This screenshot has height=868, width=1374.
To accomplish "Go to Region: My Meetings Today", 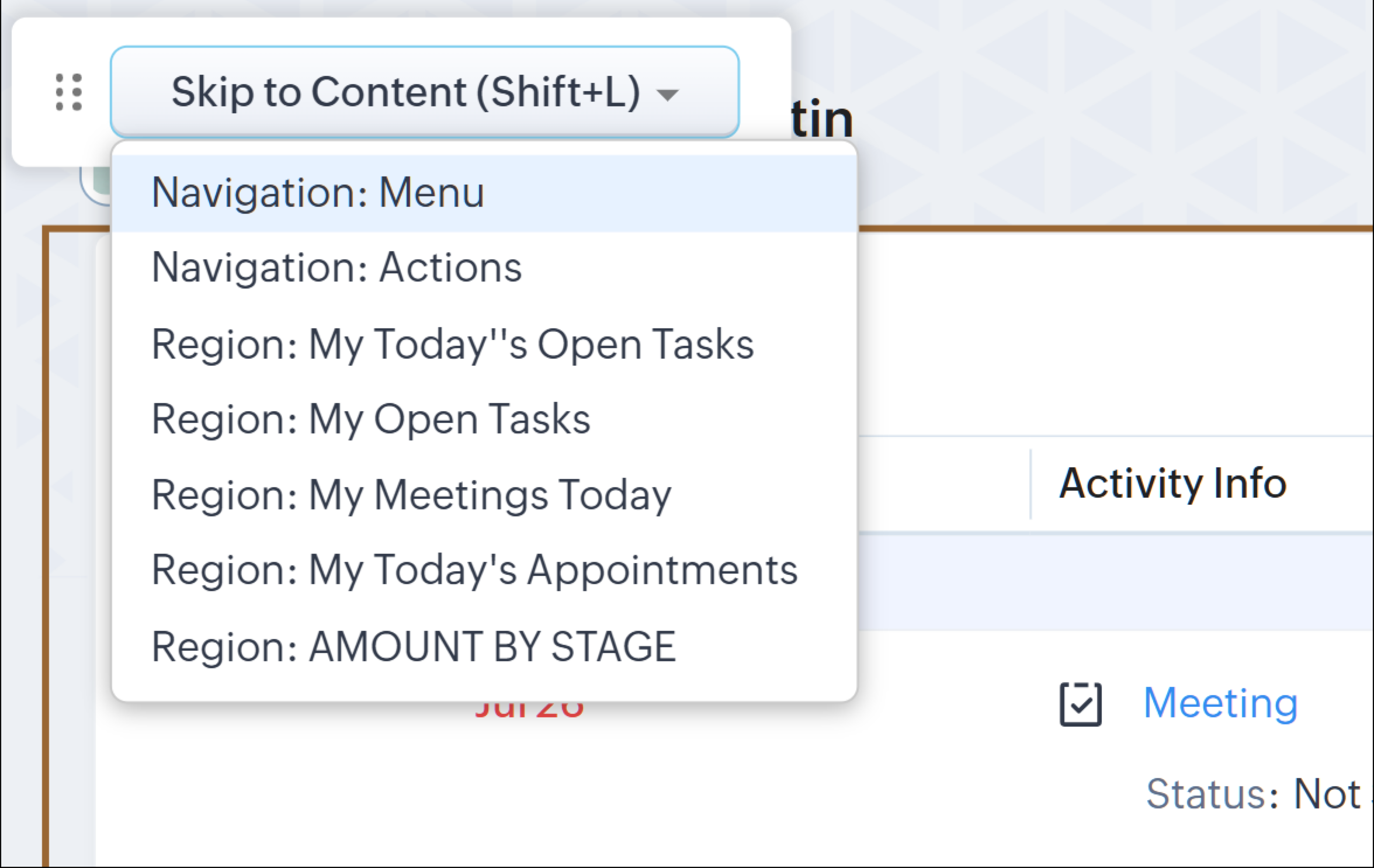I will pyautogui.click(x=411, y=495).
